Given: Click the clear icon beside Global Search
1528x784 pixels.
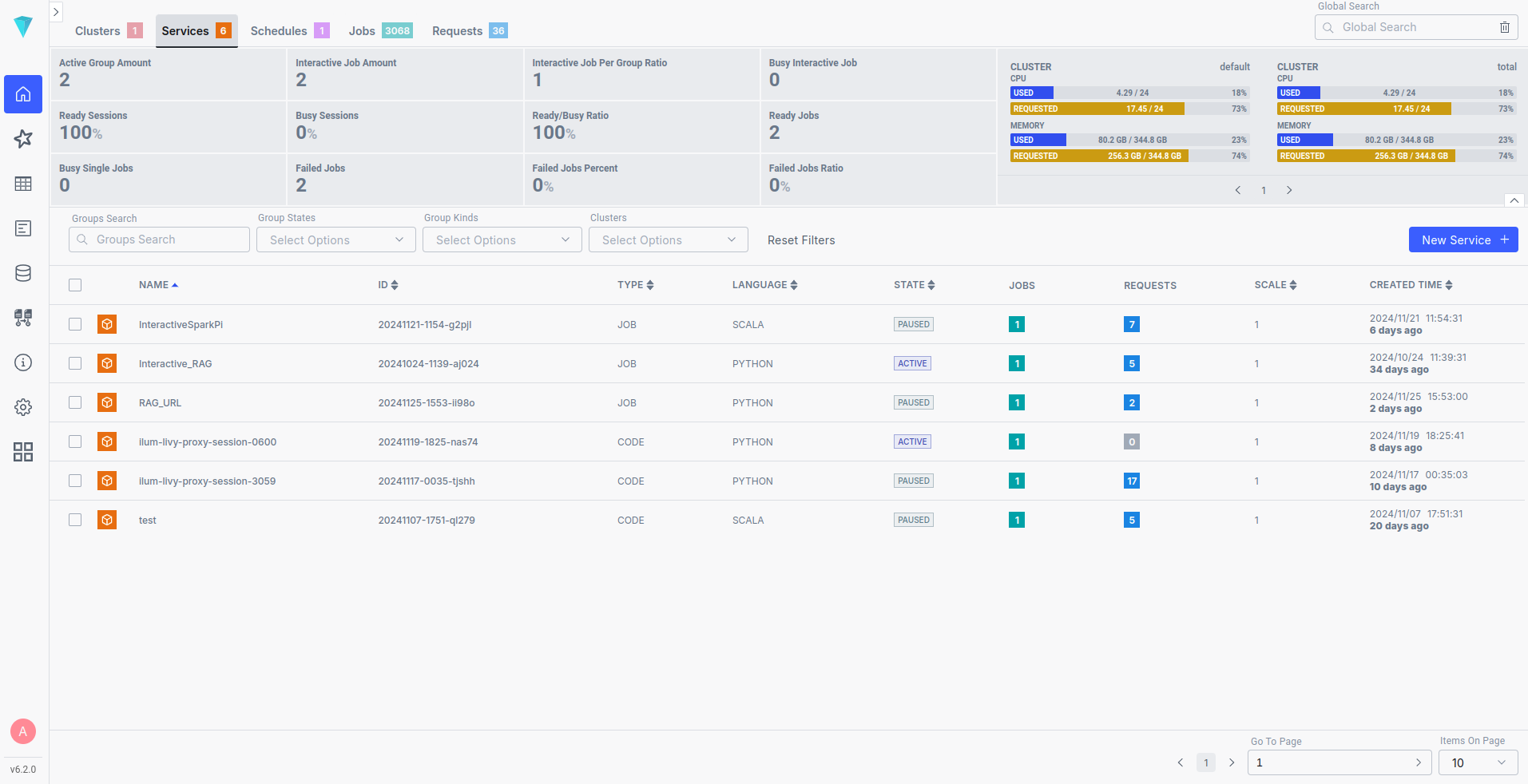Looking at the screenshot, I should coord(1505,26).
